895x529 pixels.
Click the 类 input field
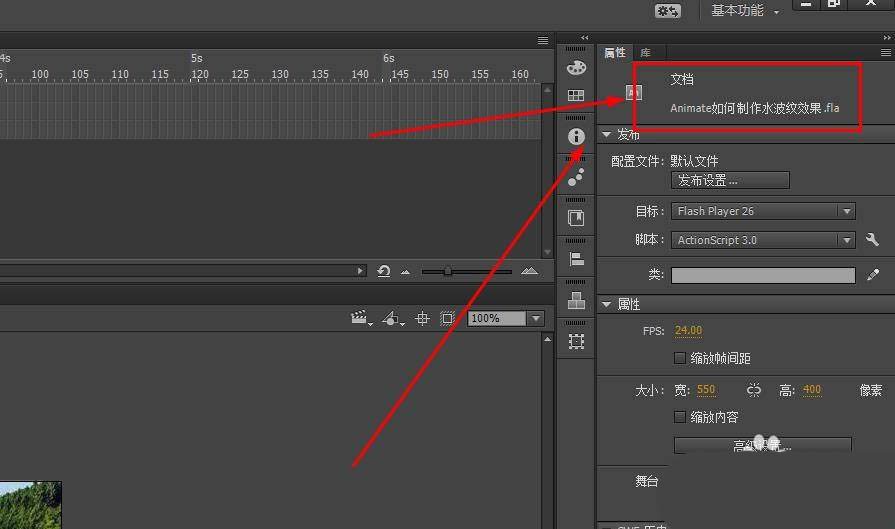click(763, 275)
